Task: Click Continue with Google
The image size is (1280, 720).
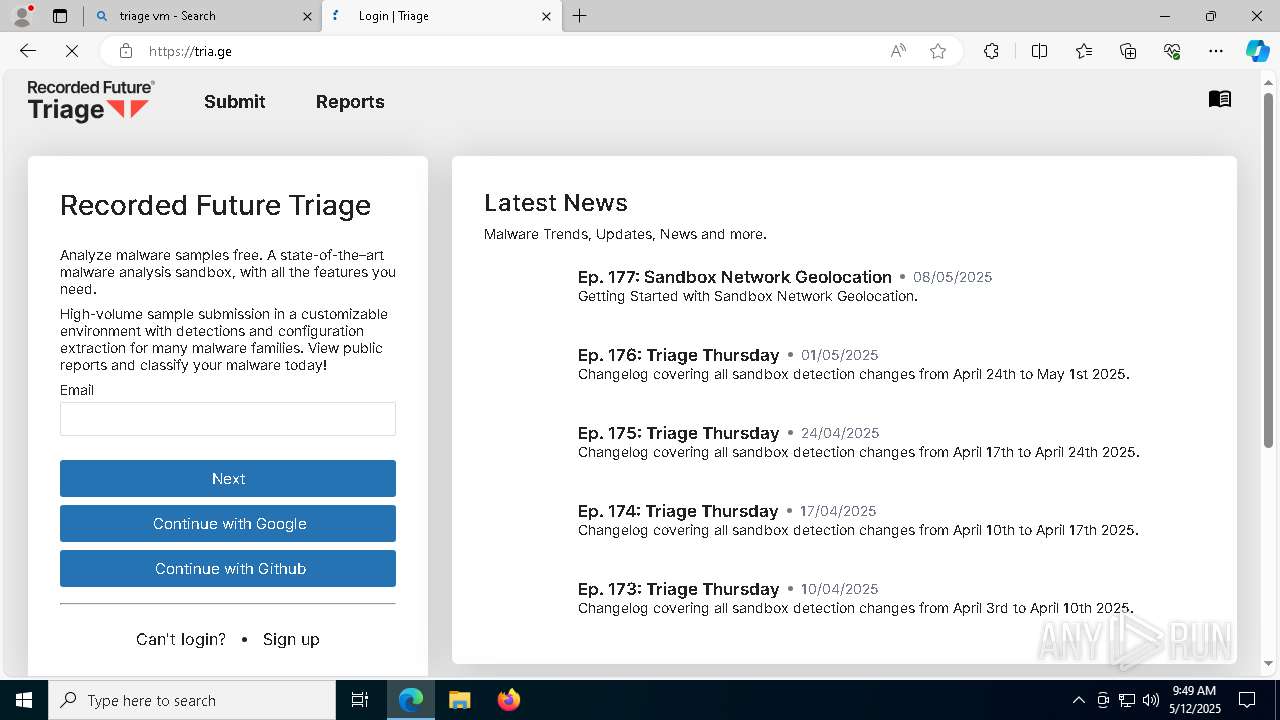Action: (228, 523)
